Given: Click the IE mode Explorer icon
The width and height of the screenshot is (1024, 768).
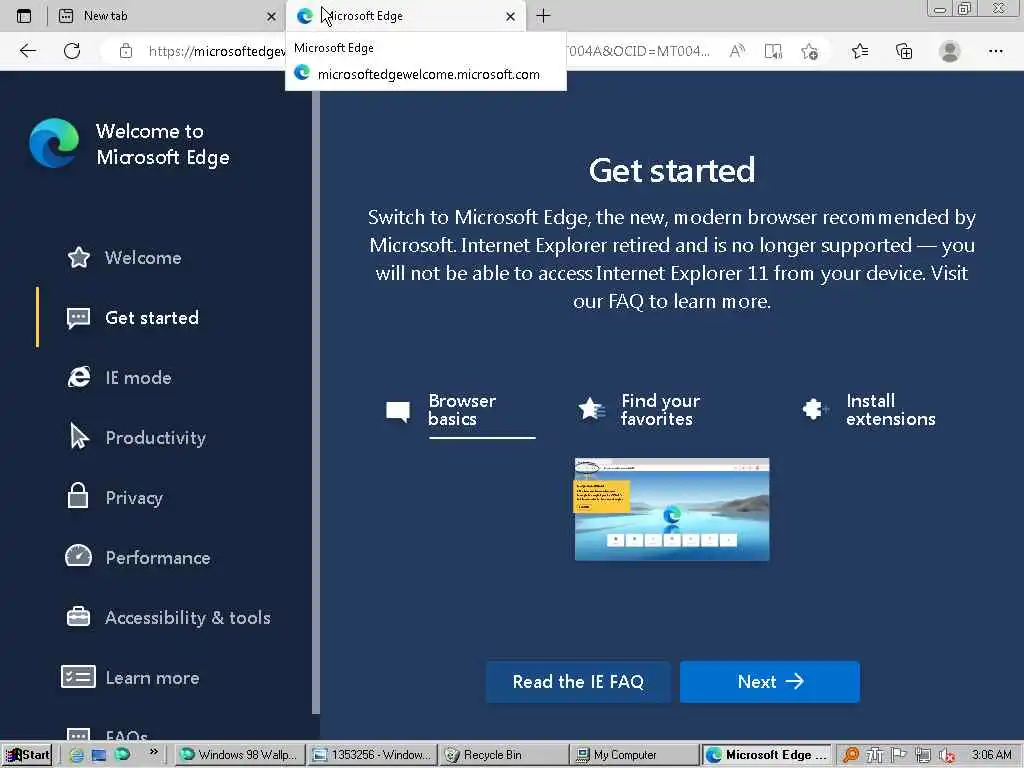Looking at the screenshot, I should point(79,377).
